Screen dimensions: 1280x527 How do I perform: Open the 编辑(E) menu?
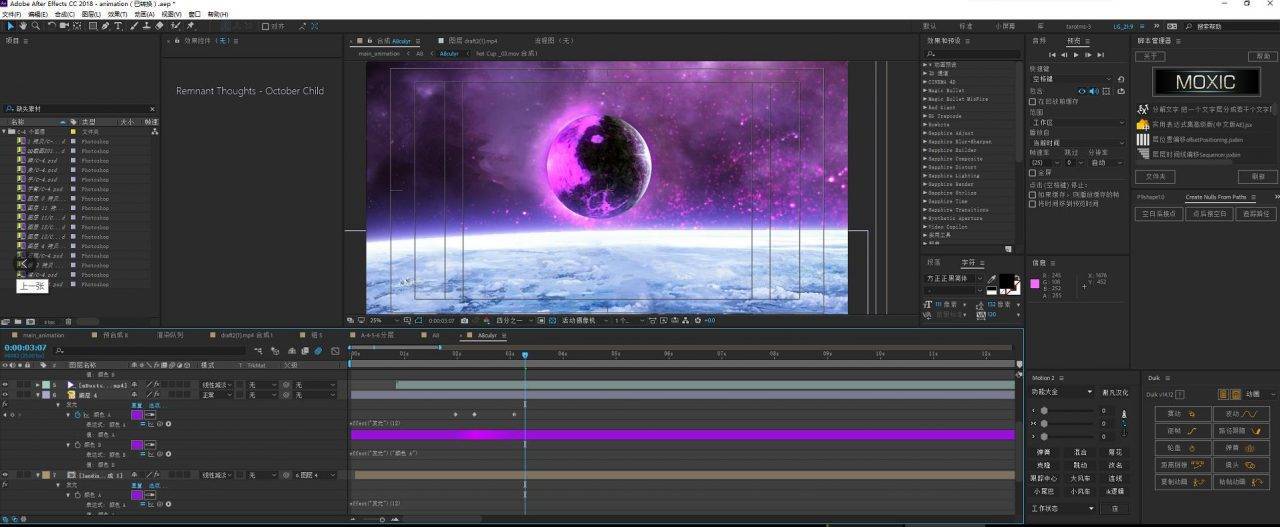[x=38, y=14]
